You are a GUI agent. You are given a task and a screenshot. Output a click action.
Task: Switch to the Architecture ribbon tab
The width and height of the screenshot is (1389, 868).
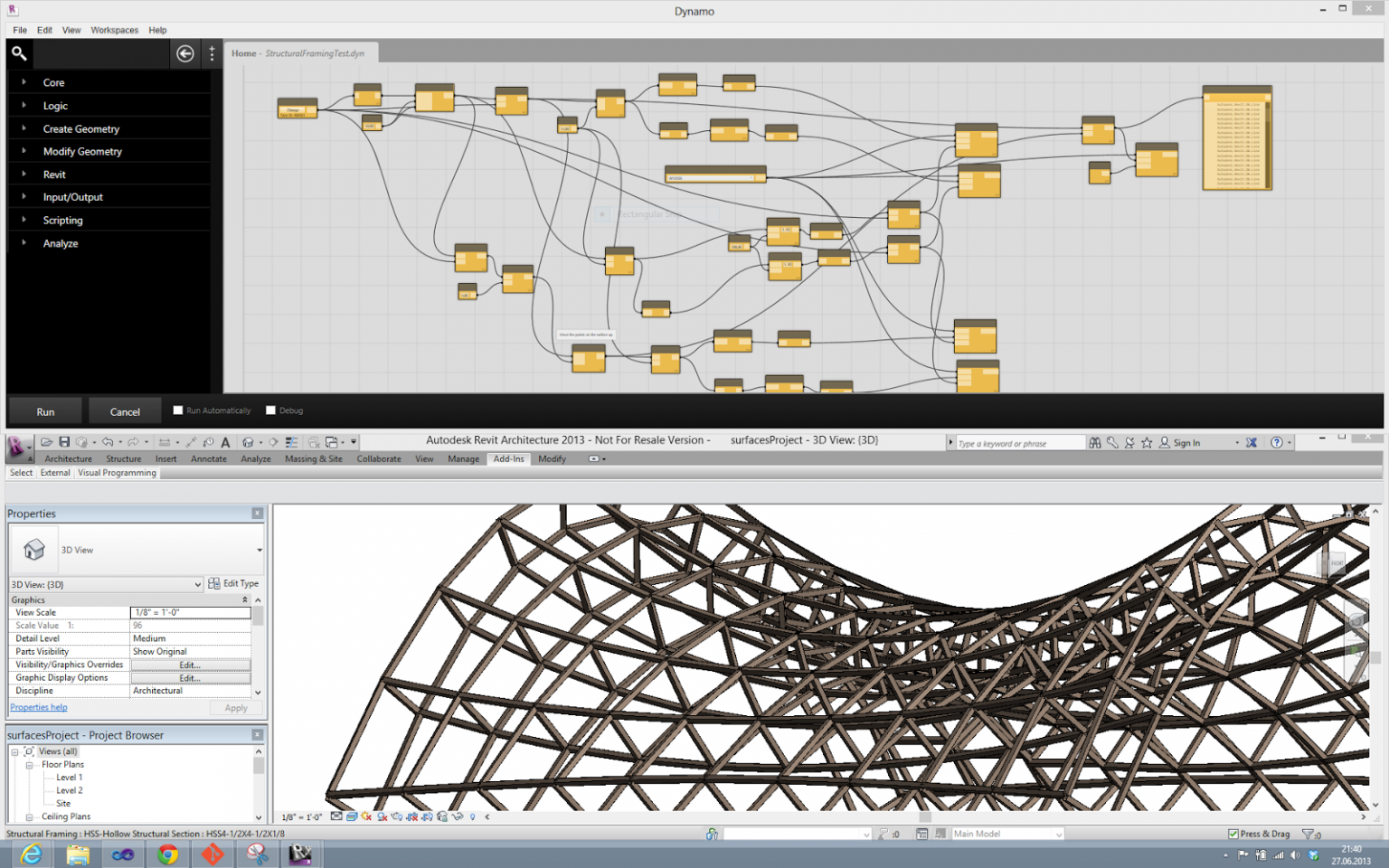click(x=69, y=458)
